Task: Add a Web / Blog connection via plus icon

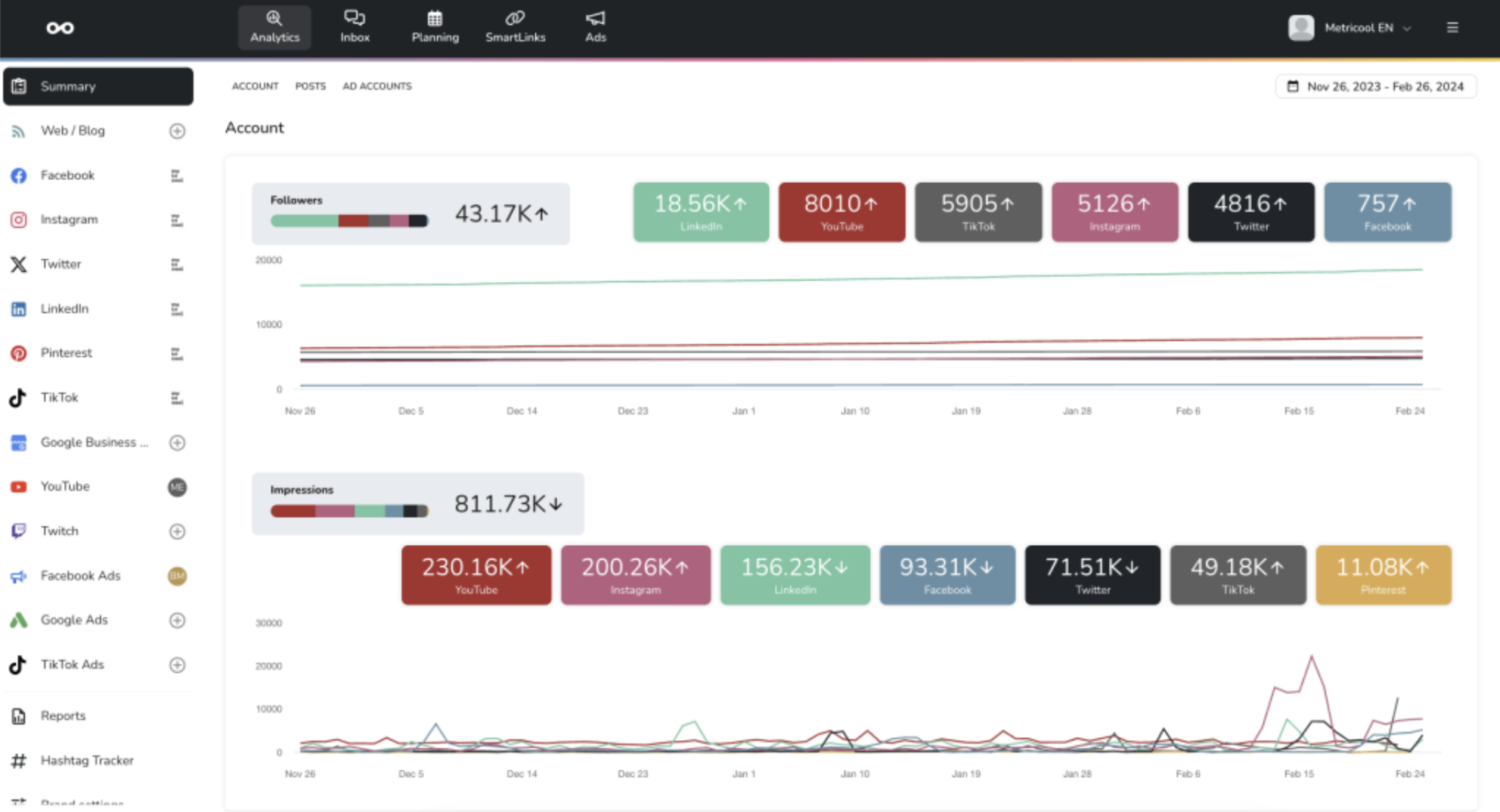Action: (x=177, y=131)
